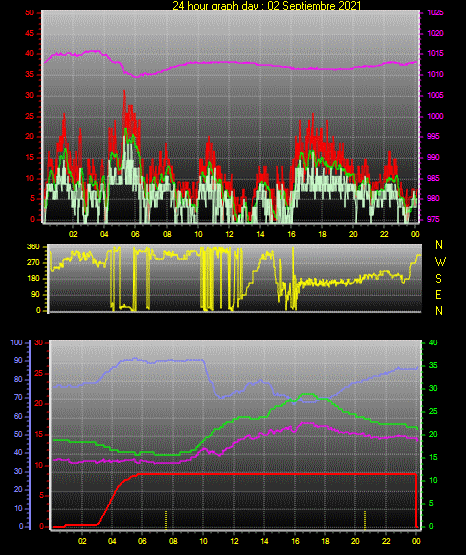Click the 24 hour graph title text
This screenshot has height=555, width=466.
pyautogui.click(x=266, y=5)
